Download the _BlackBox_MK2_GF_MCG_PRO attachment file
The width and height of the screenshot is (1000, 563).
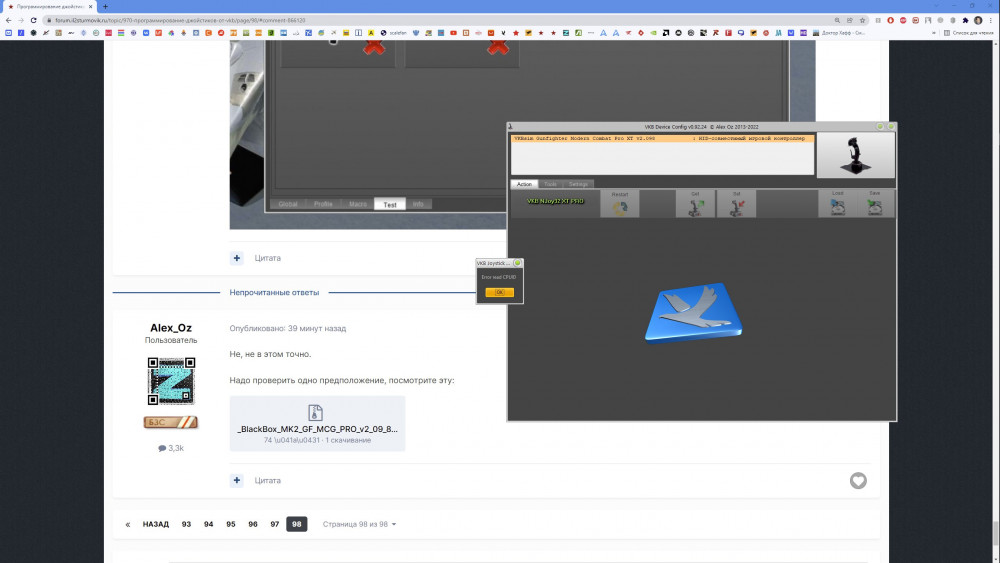(317, 423)
